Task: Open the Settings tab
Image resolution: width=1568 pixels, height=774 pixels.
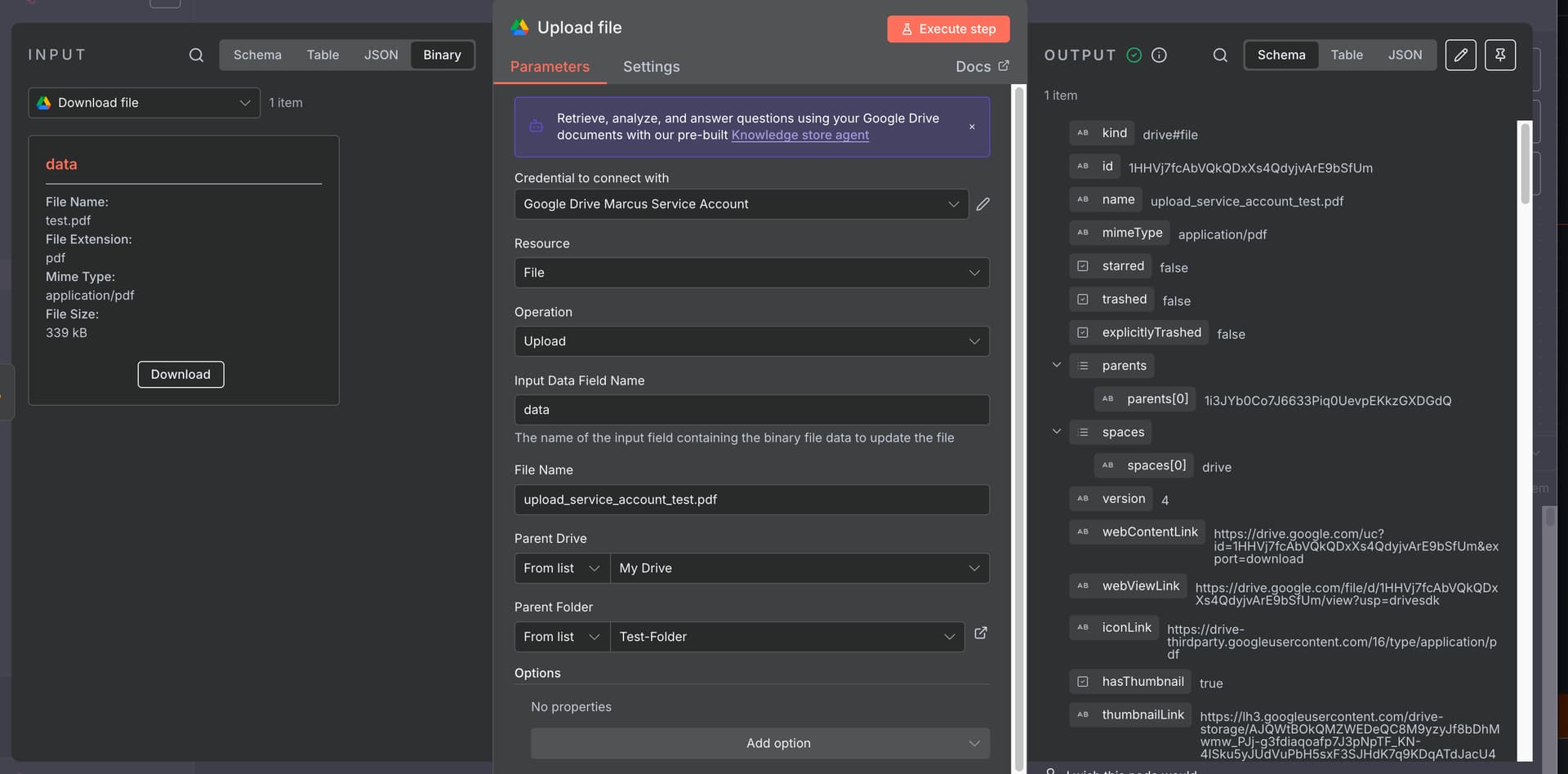Action: pyautogui.click(x=651, y=67)
